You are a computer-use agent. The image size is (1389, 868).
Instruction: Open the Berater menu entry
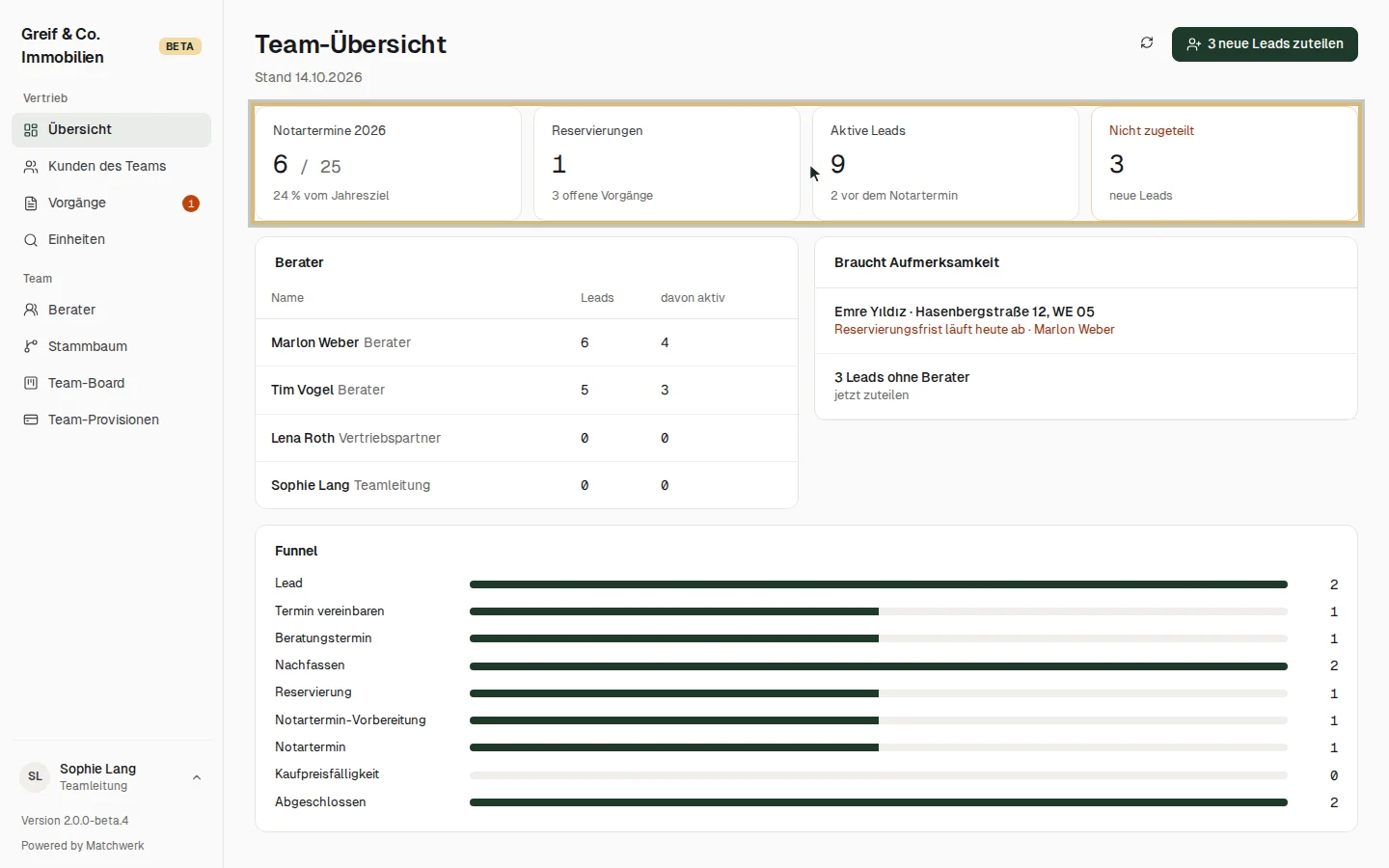(x=111, y=311)
